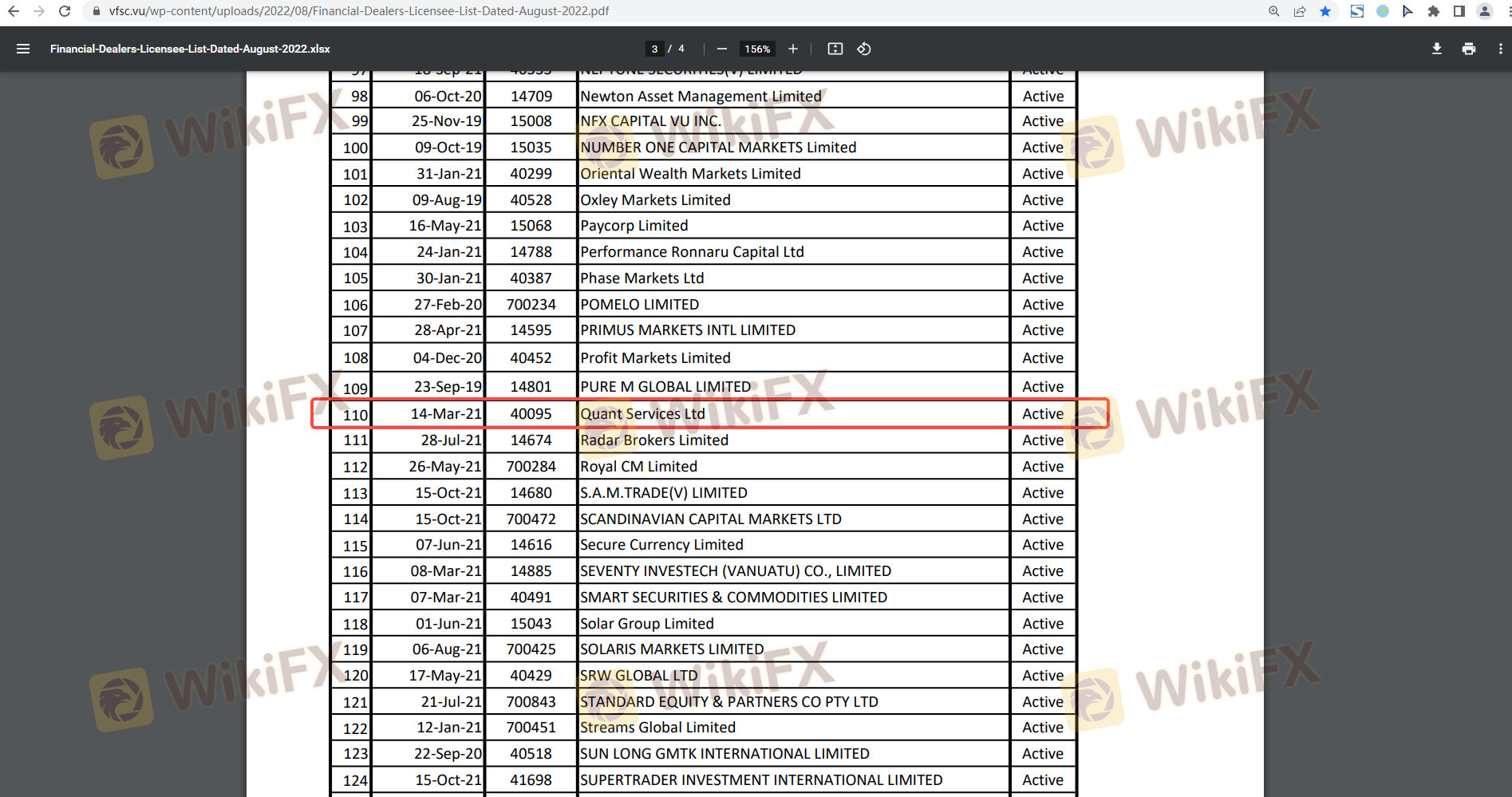Go back to previous page
The image size is (1512, 797).
click(x=14, y=11)
